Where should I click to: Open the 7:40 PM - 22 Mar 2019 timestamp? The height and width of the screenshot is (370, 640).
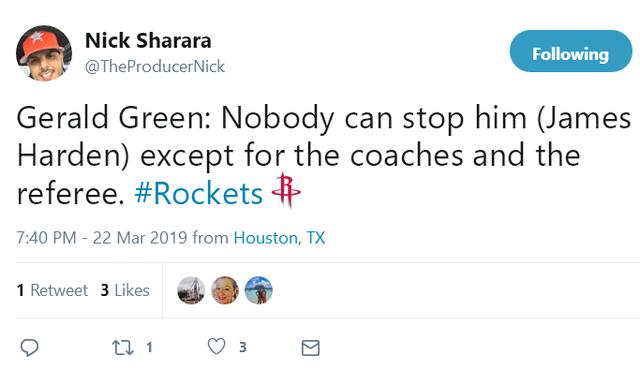(x=102, y=238)
